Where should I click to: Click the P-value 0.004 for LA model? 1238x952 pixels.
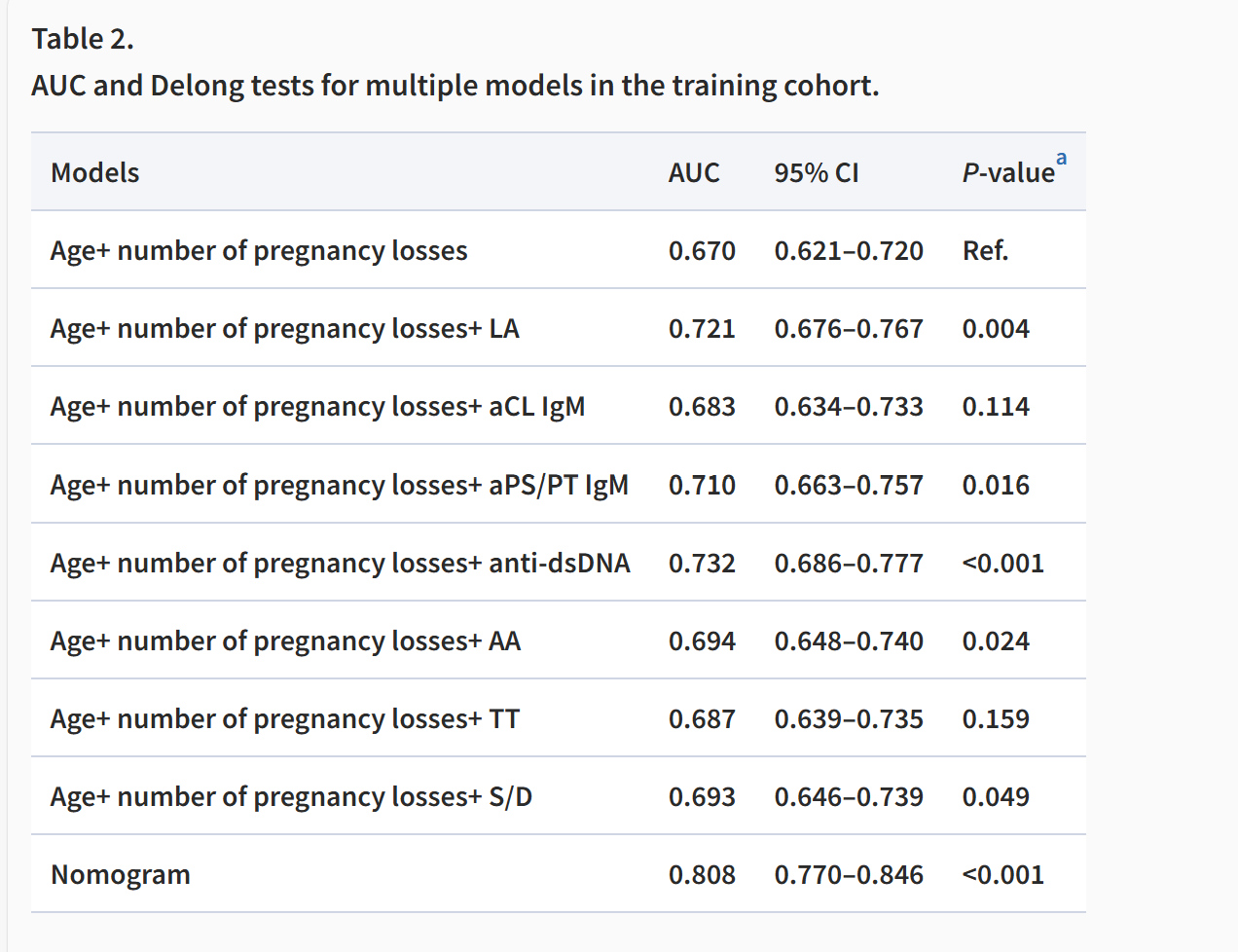996,329
